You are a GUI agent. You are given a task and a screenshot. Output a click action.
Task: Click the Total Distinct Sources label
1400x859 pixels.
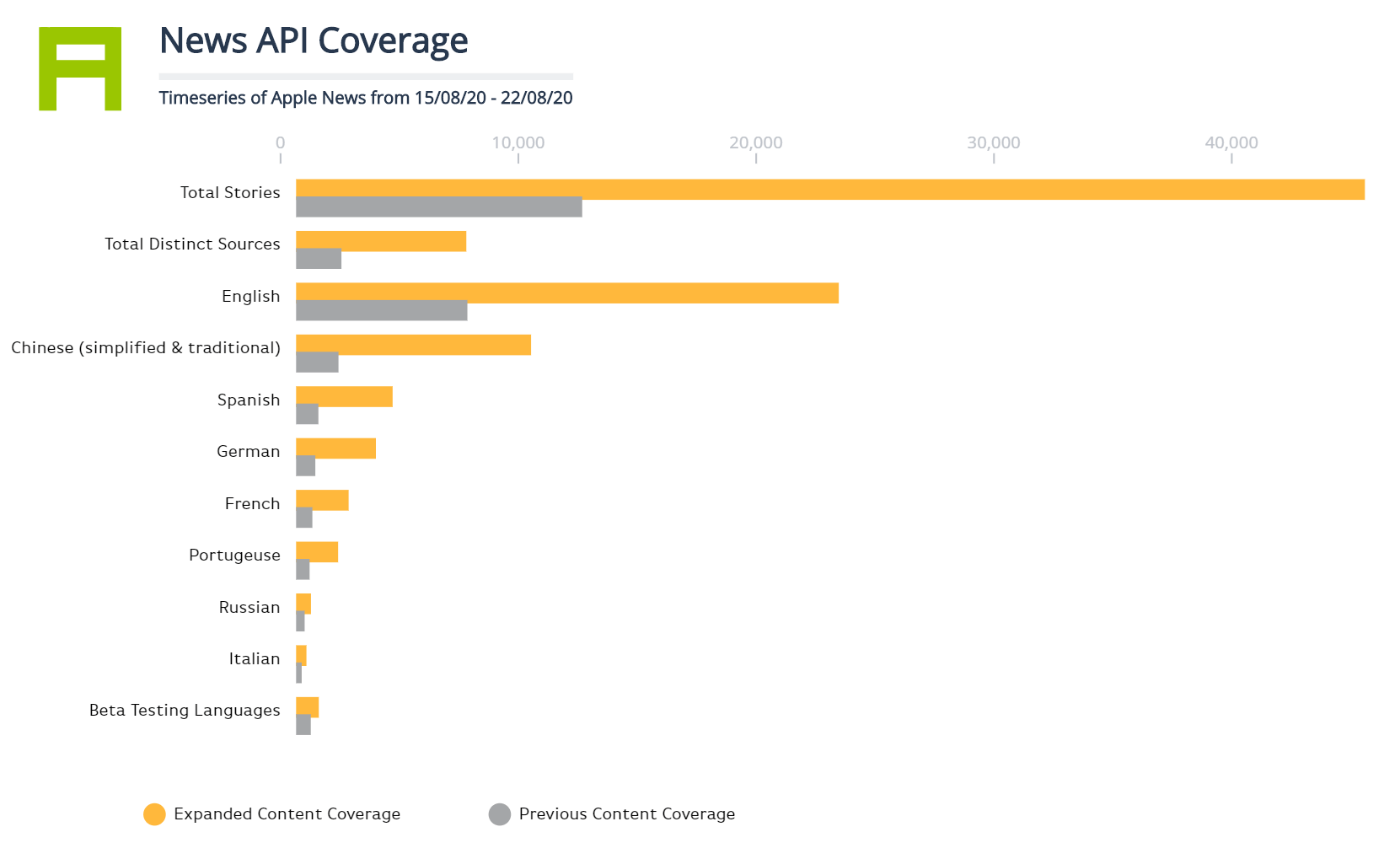click(192, 244)
